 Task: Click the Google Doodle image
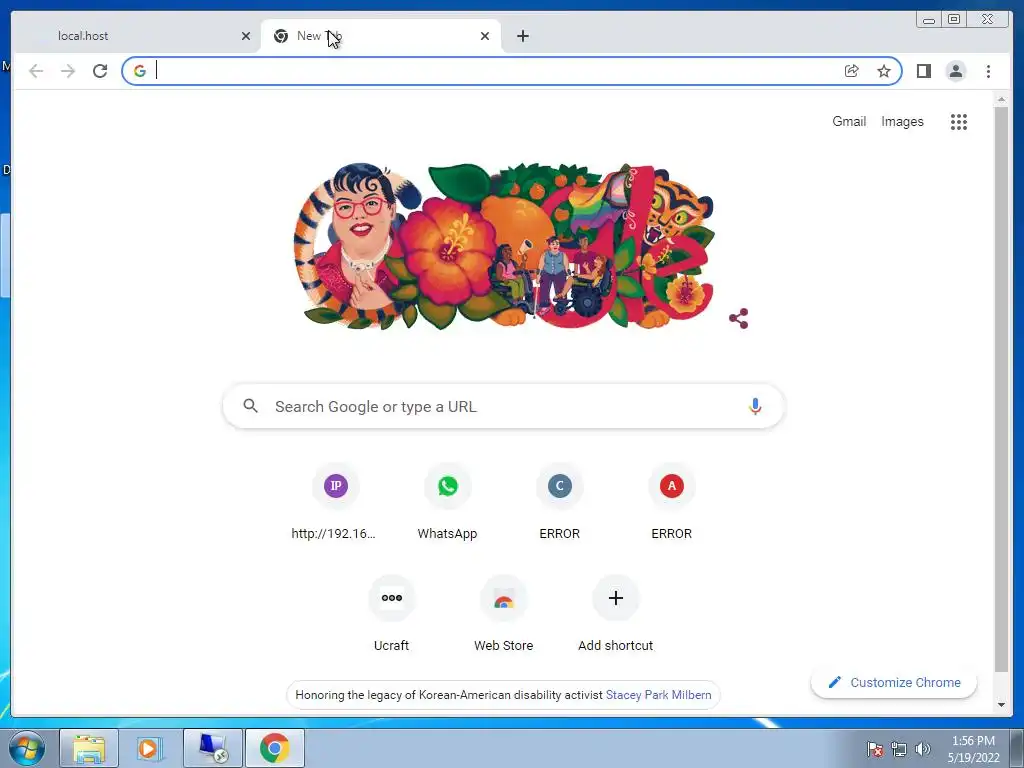point(504,246)
